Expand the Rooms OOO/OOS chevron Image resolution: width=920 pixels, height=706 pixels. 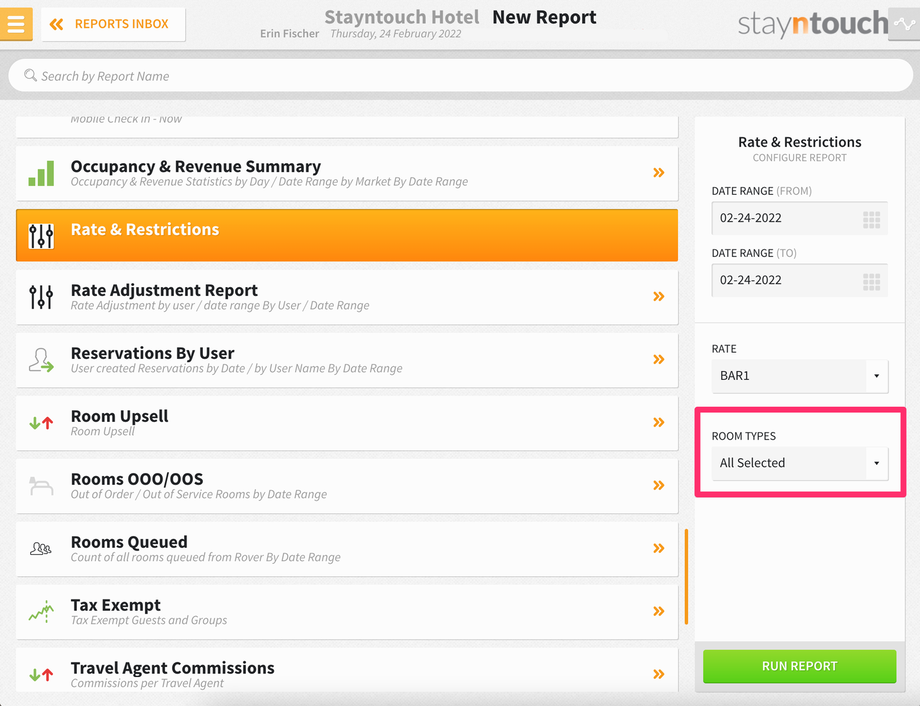pos(659,485)
